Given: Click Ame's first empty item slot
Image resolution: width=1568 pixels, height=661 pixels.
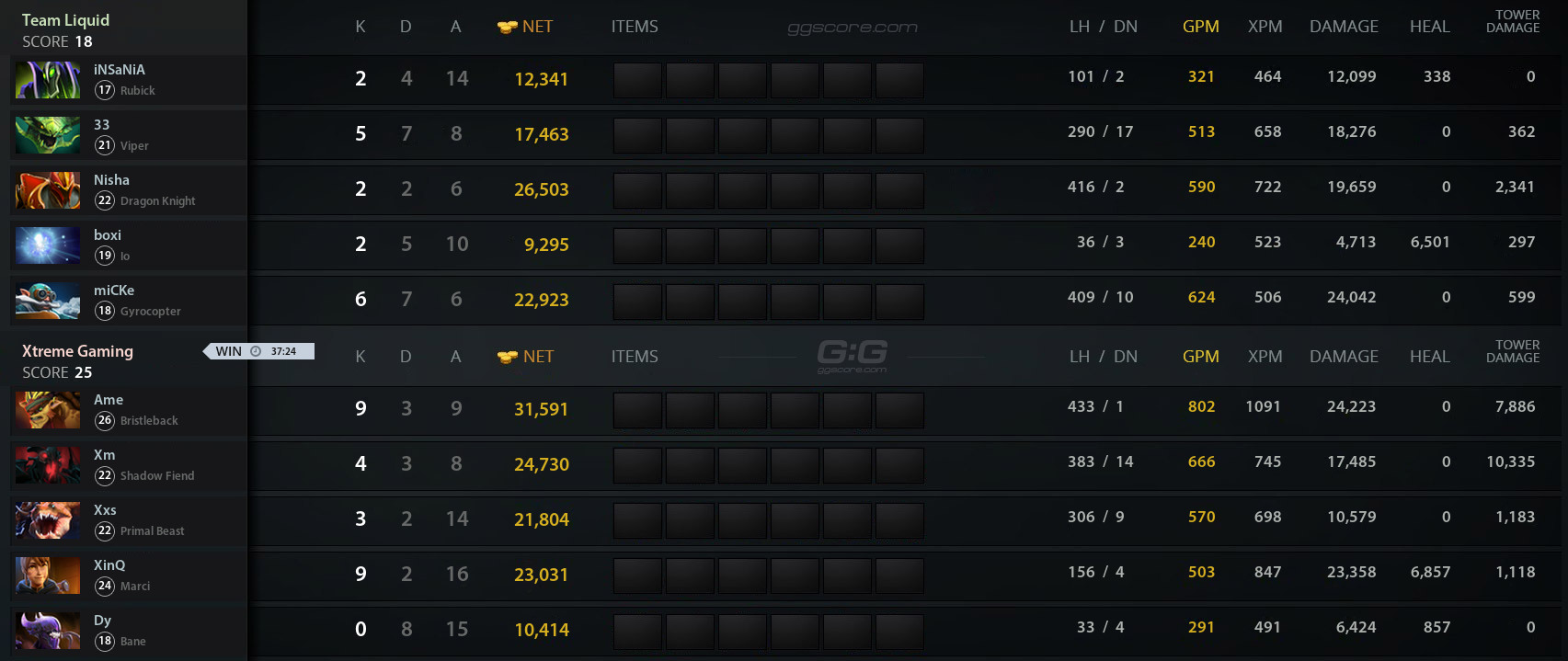Looking at the screenshot, I should (637, 410).
